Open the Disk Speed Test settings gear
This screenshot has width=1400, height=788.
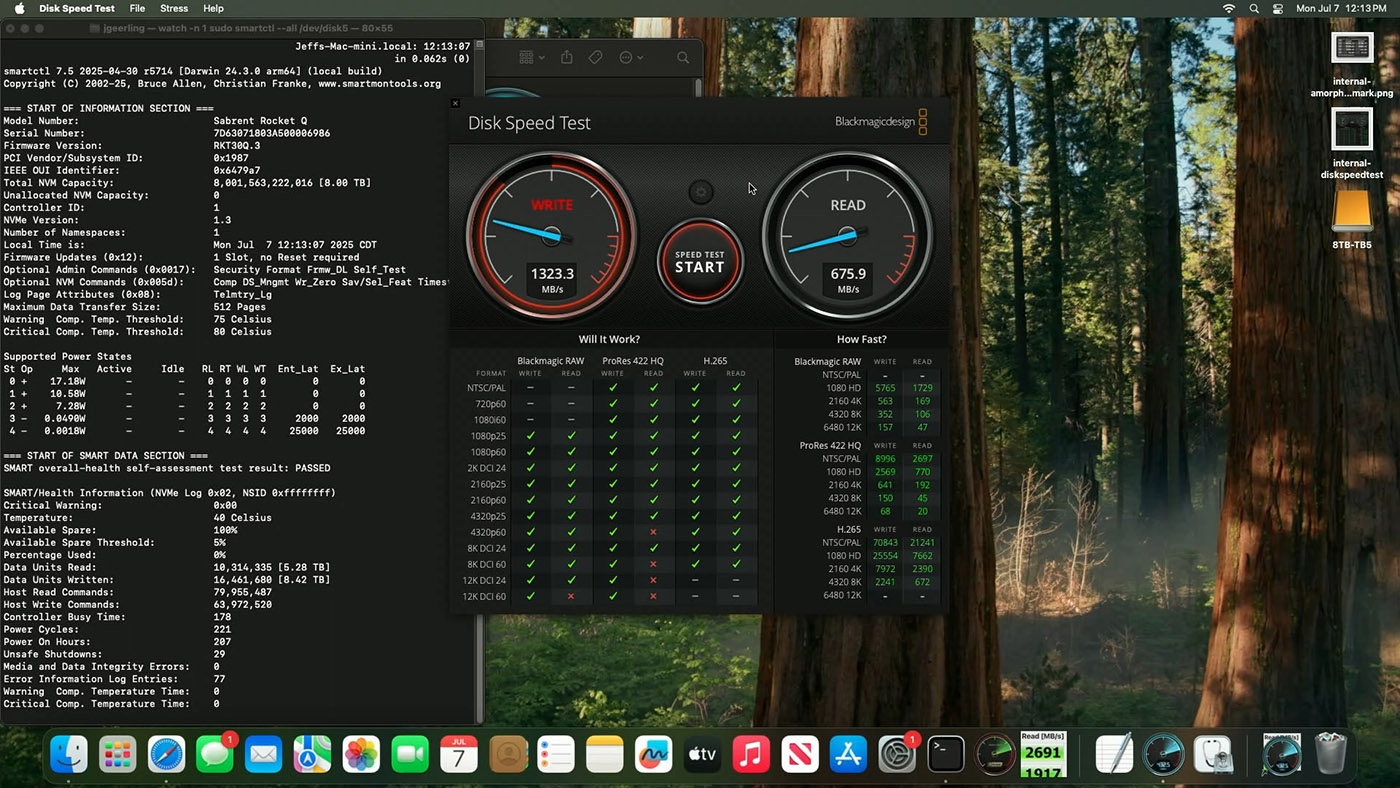(x=701, y=192)
